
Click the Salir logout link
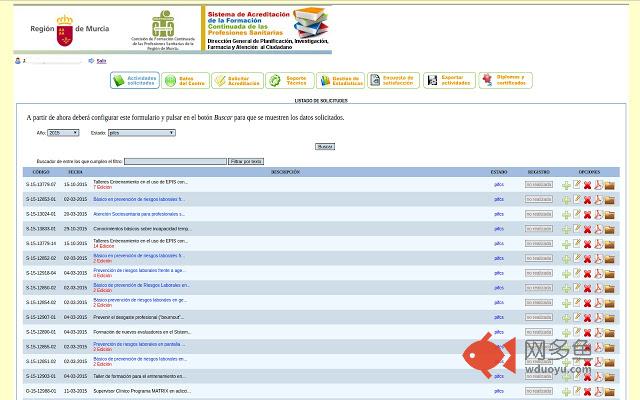click(101, 61)
